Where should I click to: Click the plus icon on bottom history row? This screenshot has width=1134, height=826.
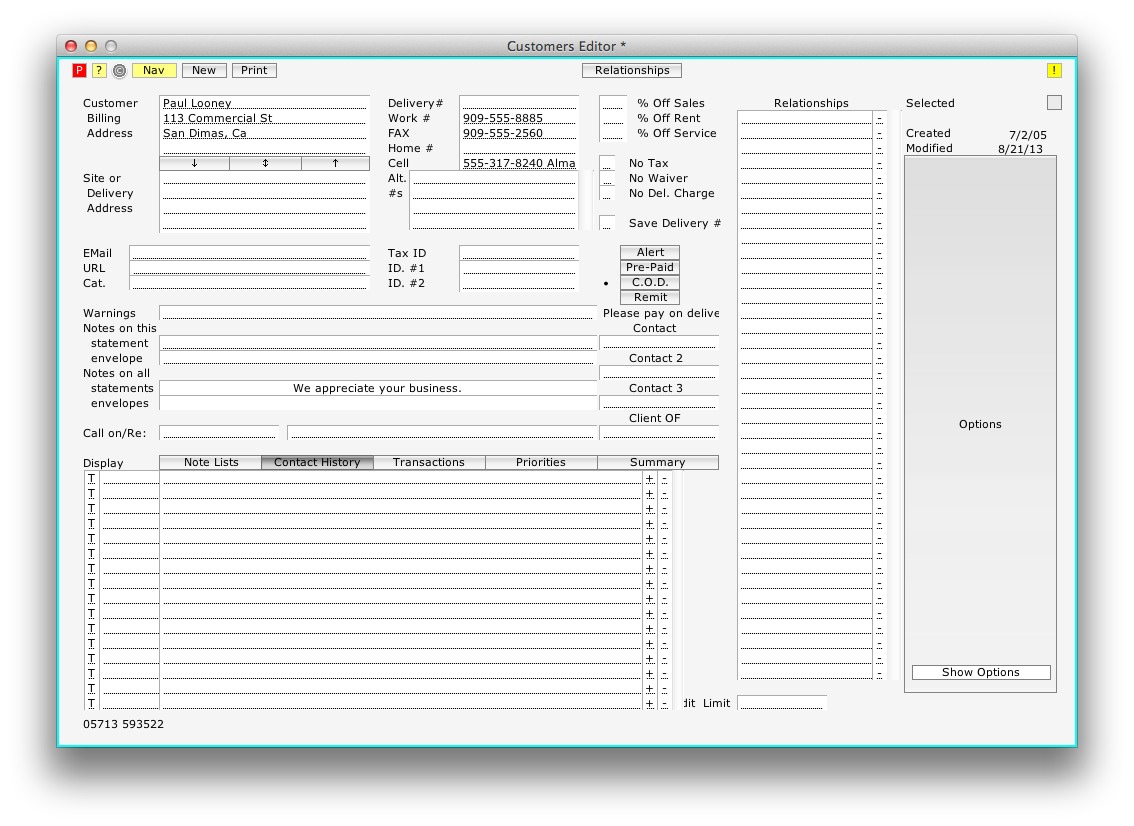pos(649,703)
